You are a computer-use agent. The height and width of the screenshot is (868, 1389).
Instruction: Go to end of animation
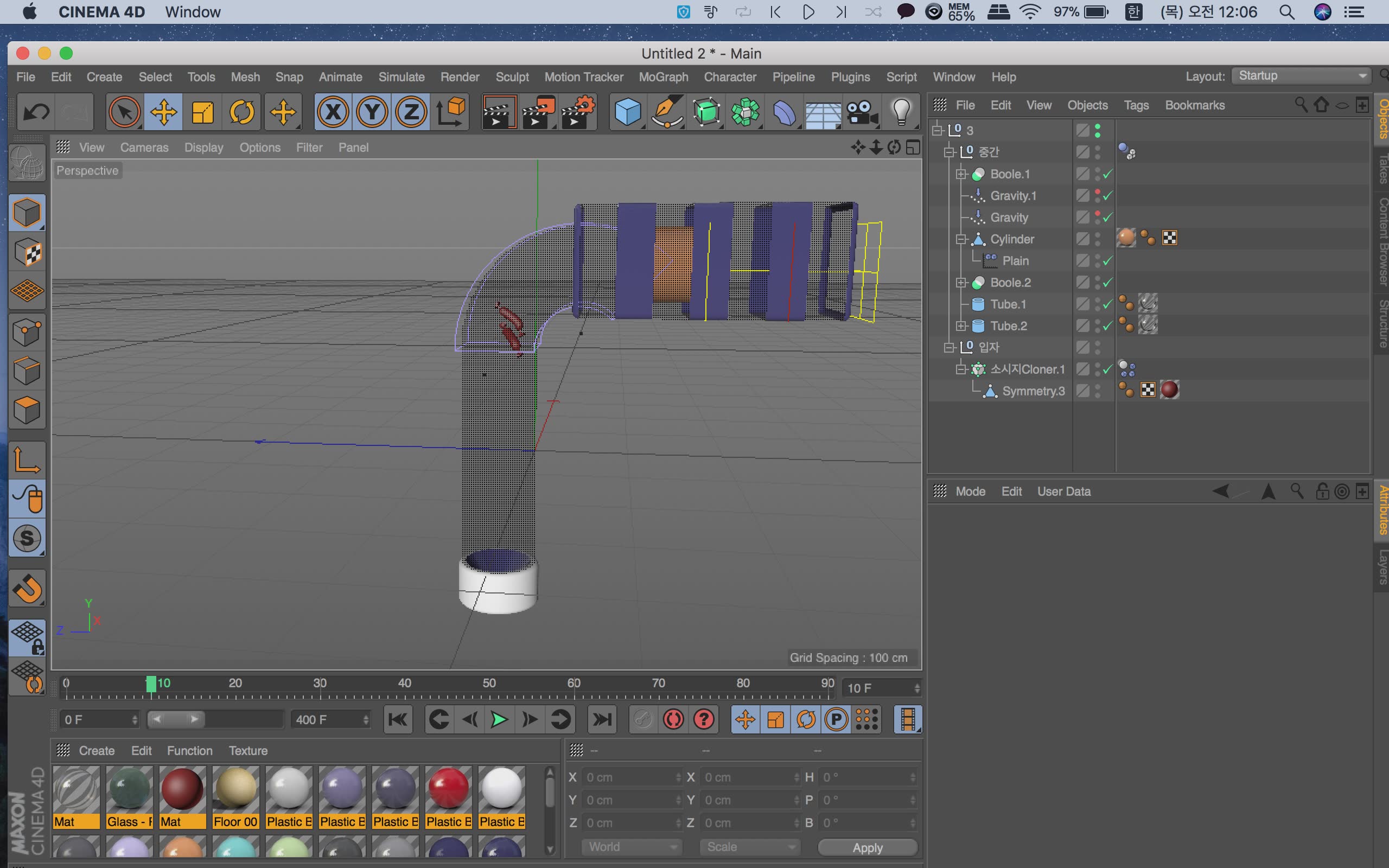[x=602, y=719]
